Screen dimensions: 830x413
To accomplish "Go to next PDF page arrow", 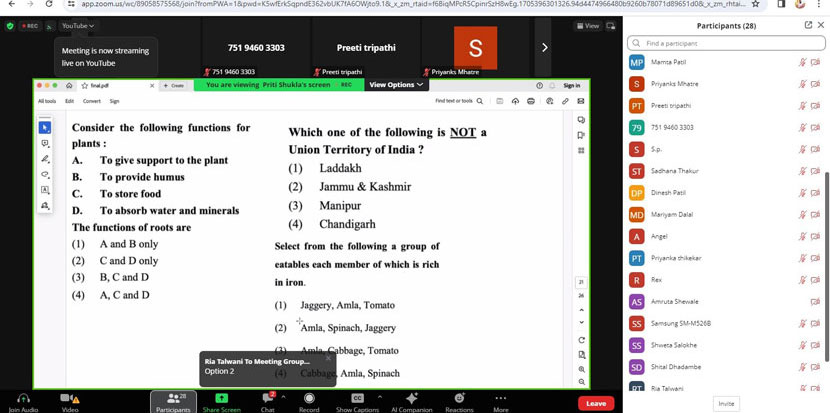I will (582, 322).
